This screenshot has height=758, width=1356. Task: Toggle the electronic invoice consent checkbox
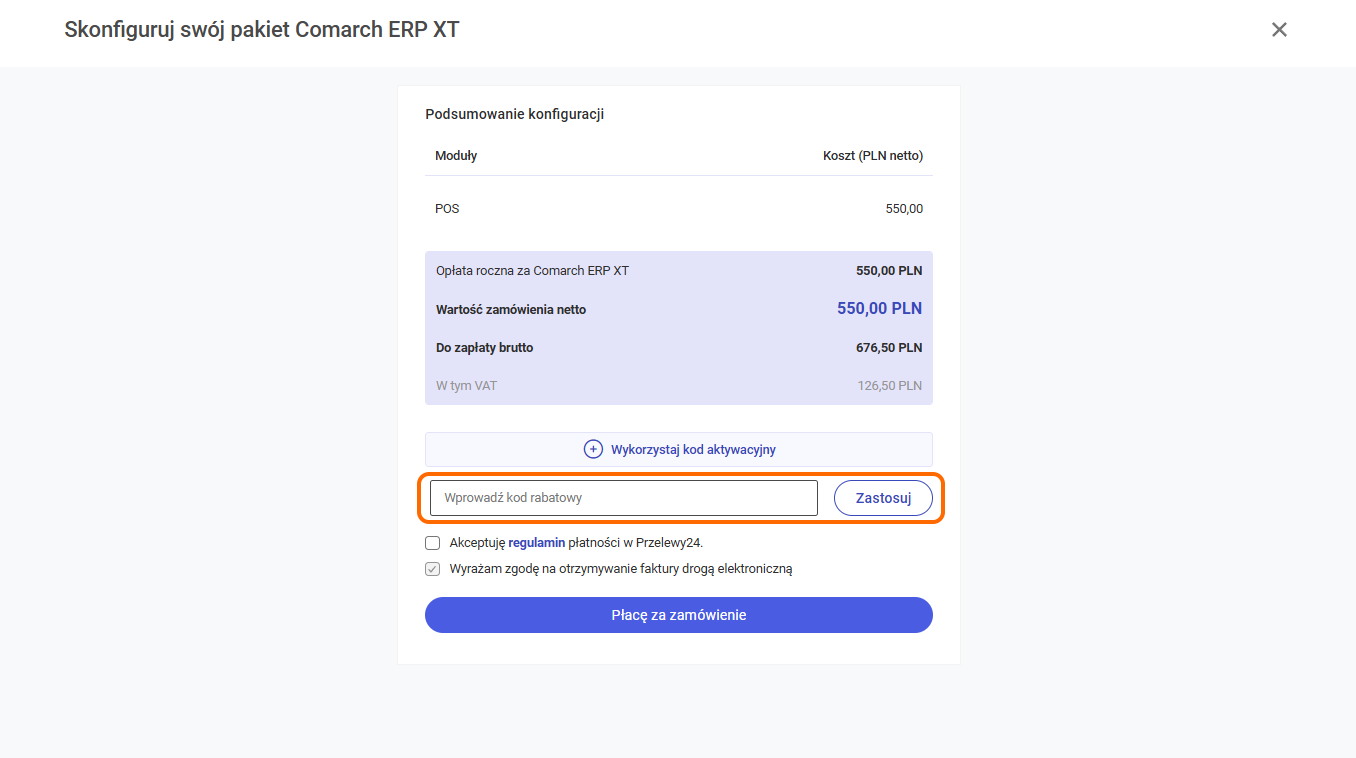click(x=433, y=569)
